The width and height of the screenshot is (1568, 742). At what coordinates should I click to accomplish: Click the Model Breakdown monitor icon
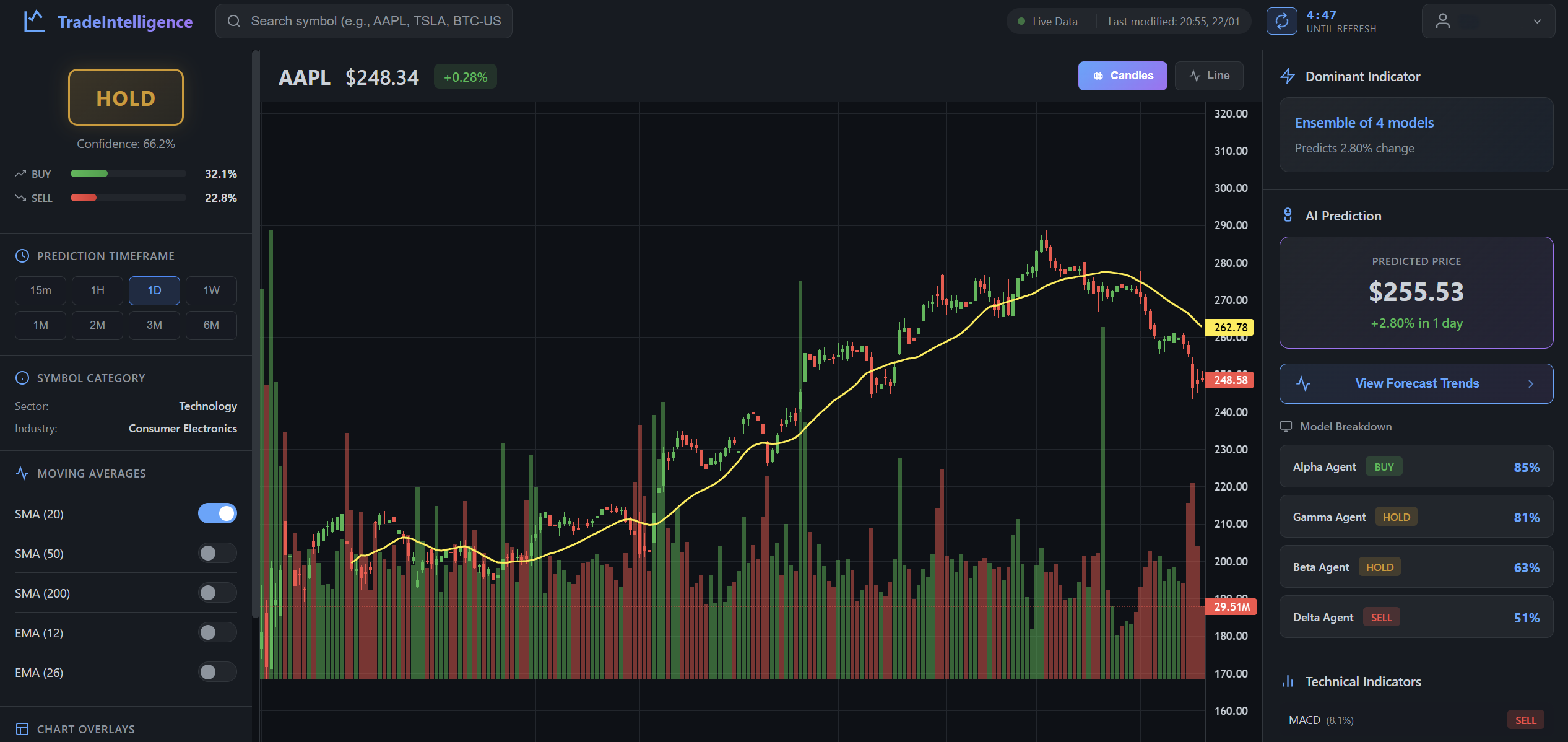point(1287,426)
